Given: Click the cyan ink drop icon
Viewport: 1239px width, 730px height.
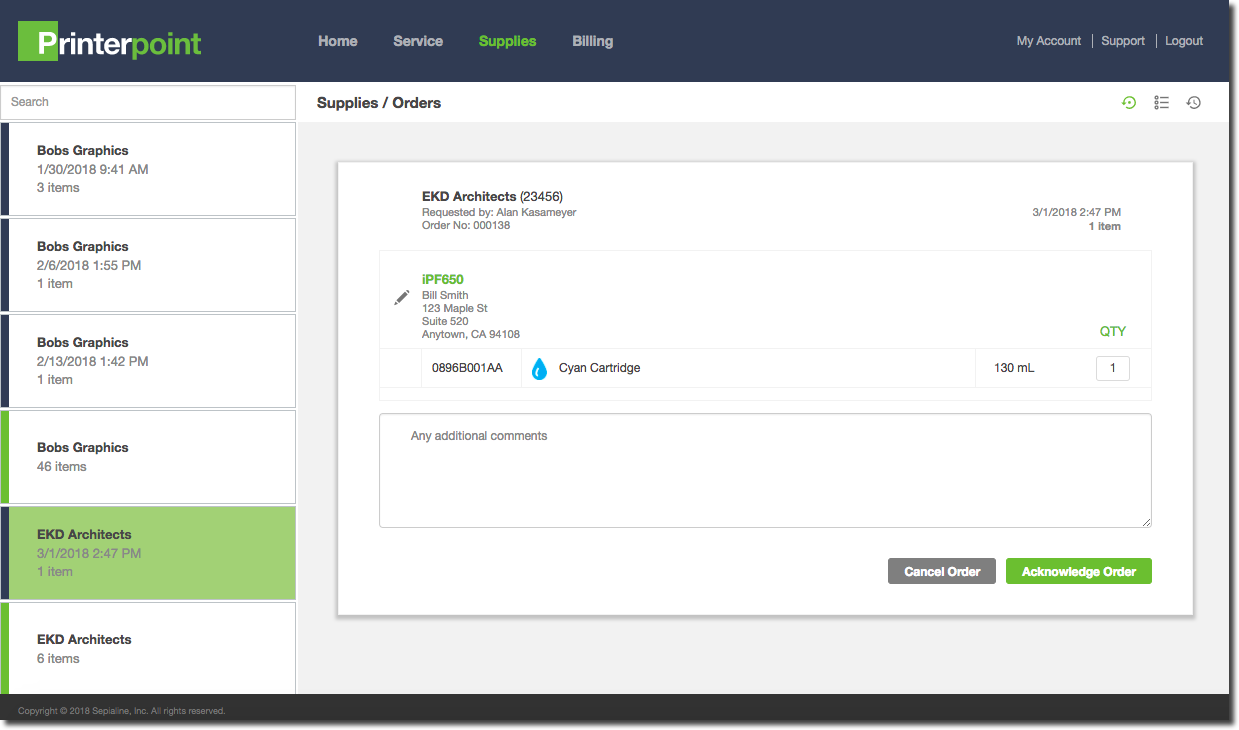Looking at the screenshot, I should point(539,368).
